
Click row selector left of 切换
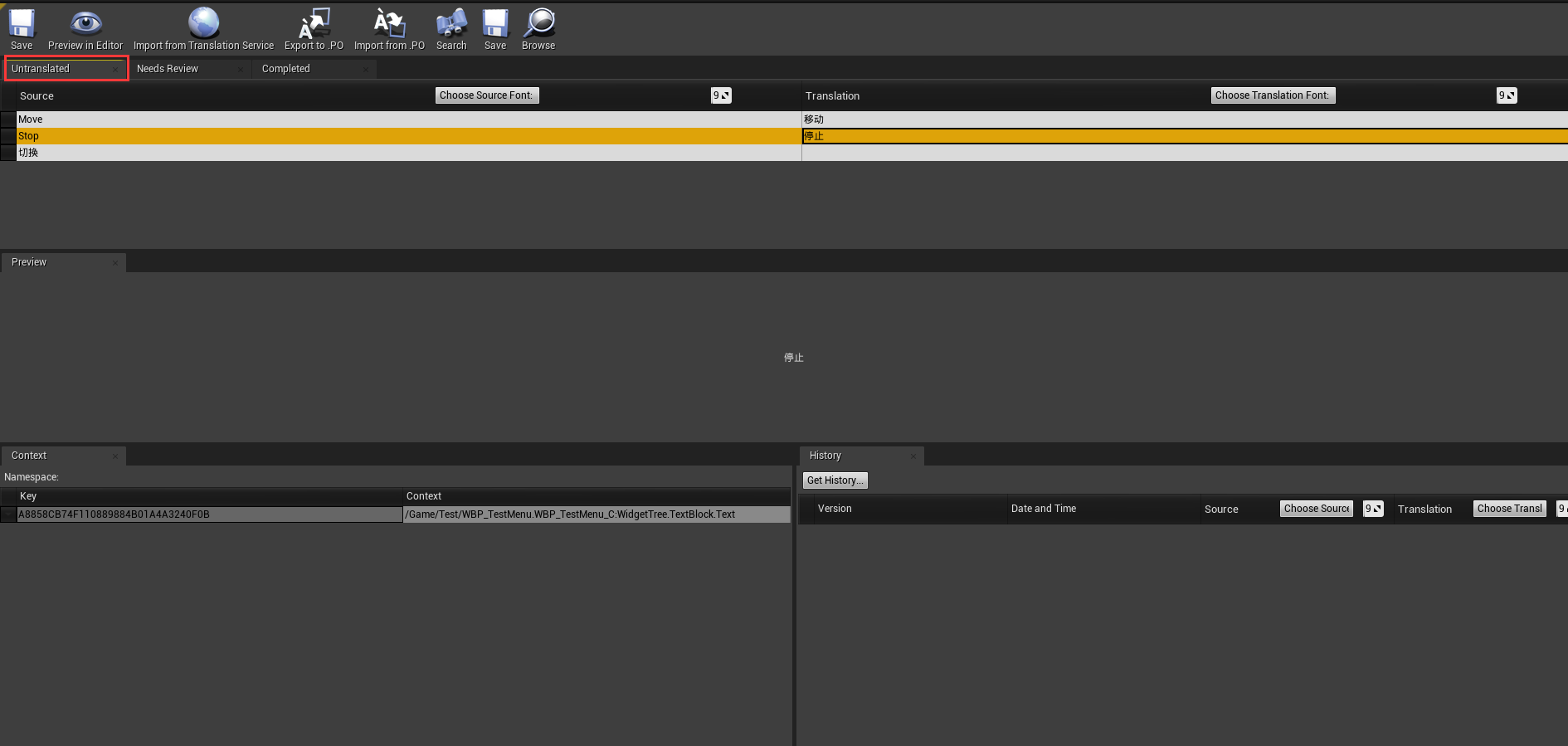point(8,153)
